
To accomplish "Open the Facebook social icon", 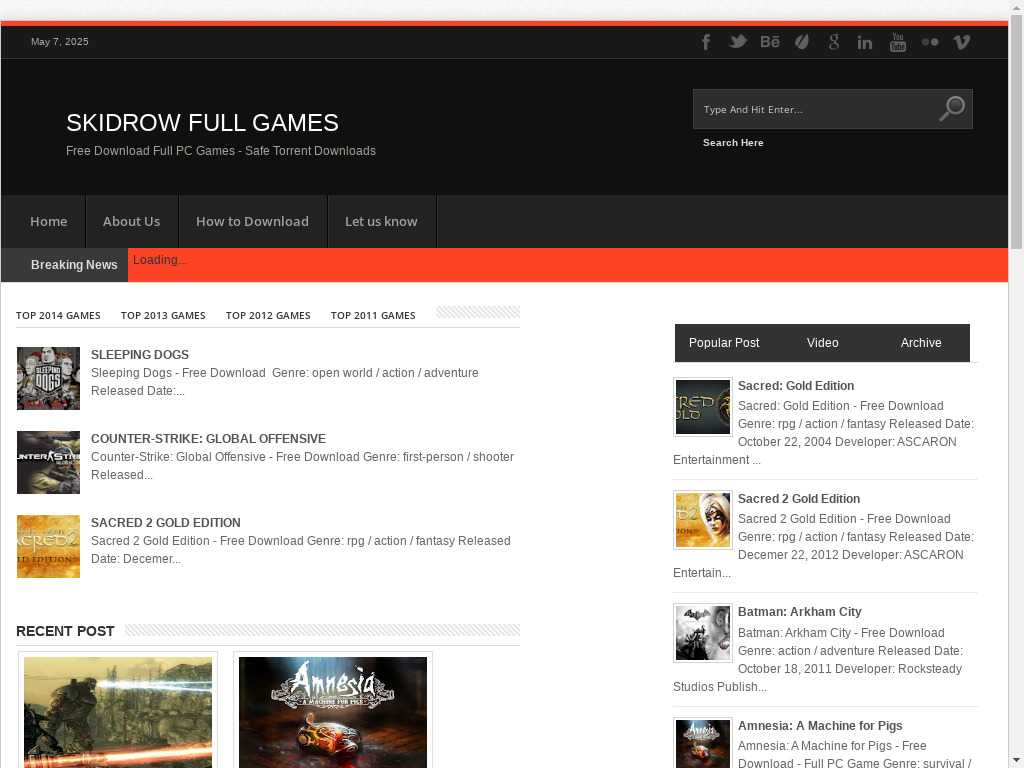I will point(705,42).
